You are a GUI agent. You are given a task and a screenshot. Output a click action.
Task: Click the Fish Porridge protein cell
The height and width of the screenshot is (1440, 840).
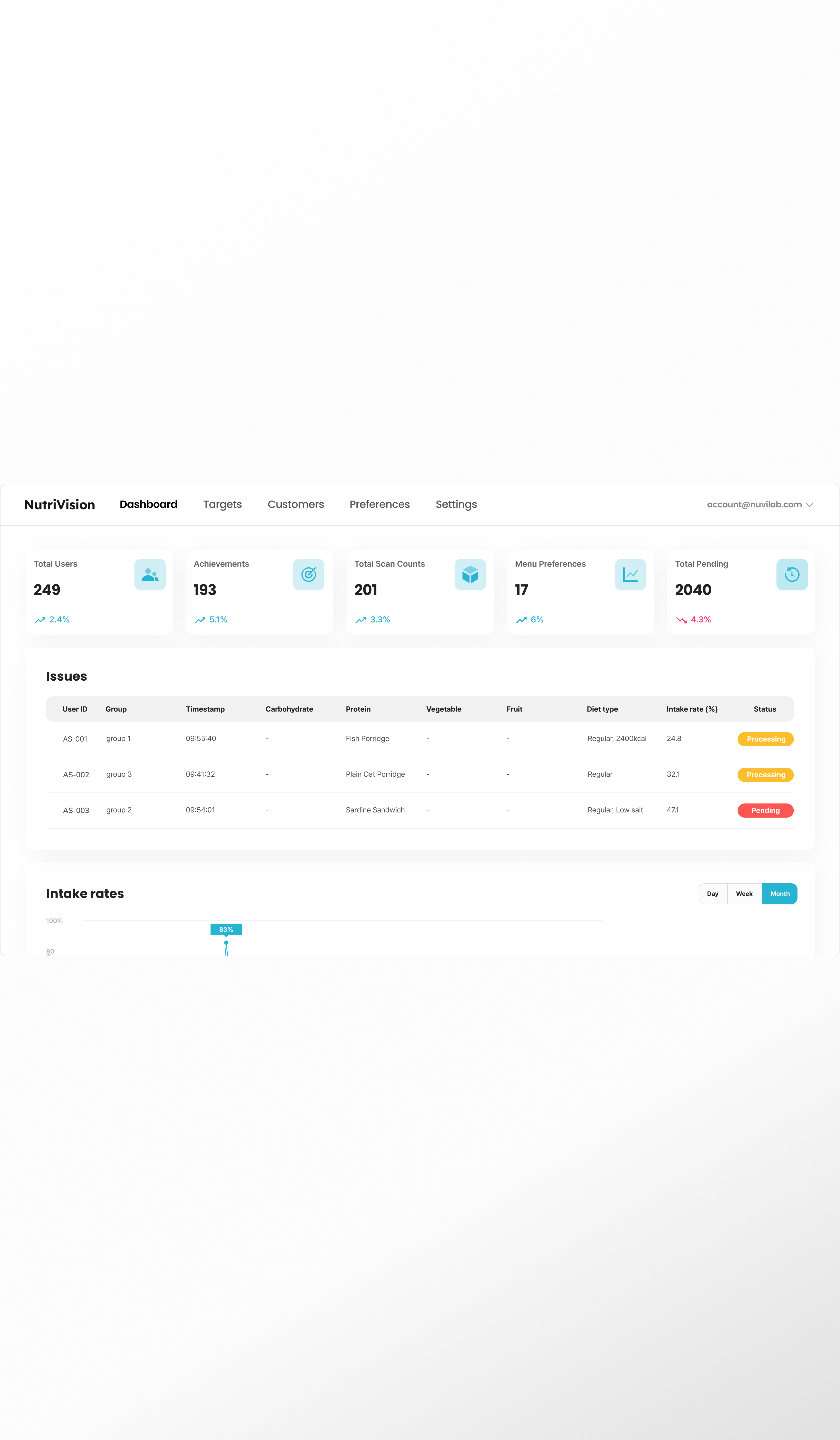click(x=367, y=739)
